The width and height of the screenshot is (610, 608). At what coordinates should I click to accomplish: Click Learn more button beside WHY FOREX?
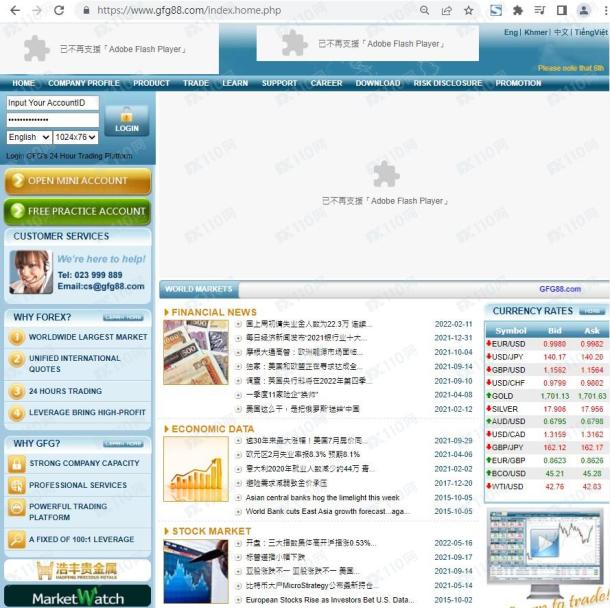123,318
